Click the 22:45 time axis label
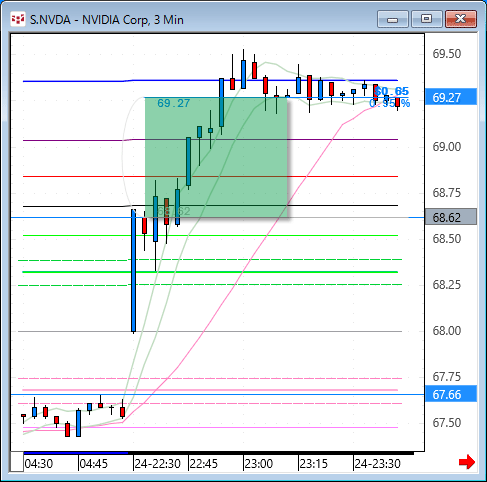Image resolution: width=487 pixels, height=482 pixels. [x=204, y=463]
